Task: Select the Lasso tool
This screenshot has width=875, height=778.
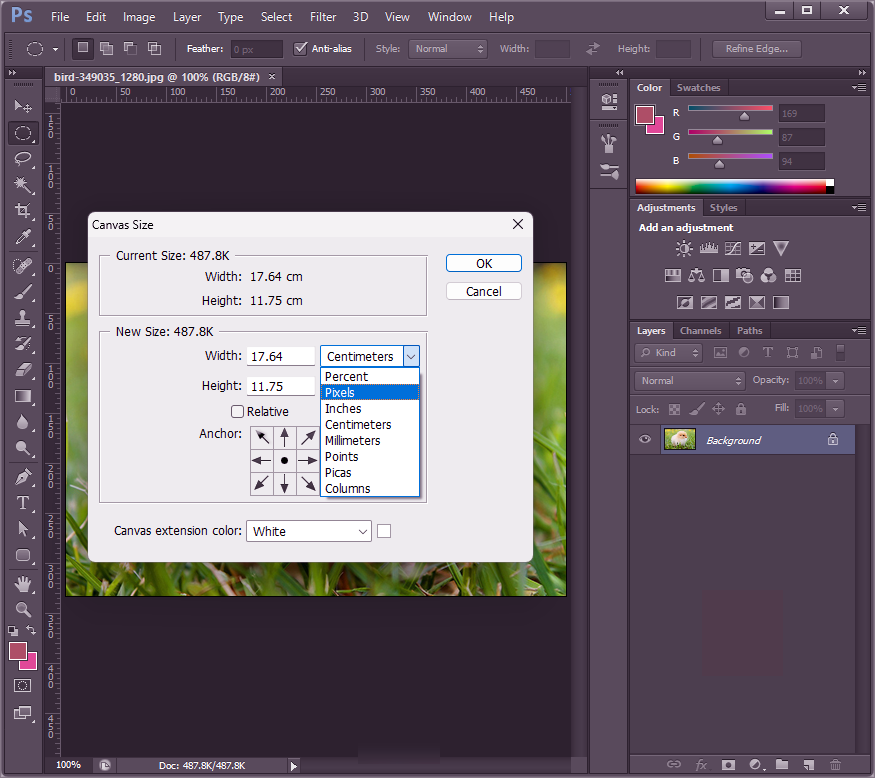Action: click(x=22, y=159)
